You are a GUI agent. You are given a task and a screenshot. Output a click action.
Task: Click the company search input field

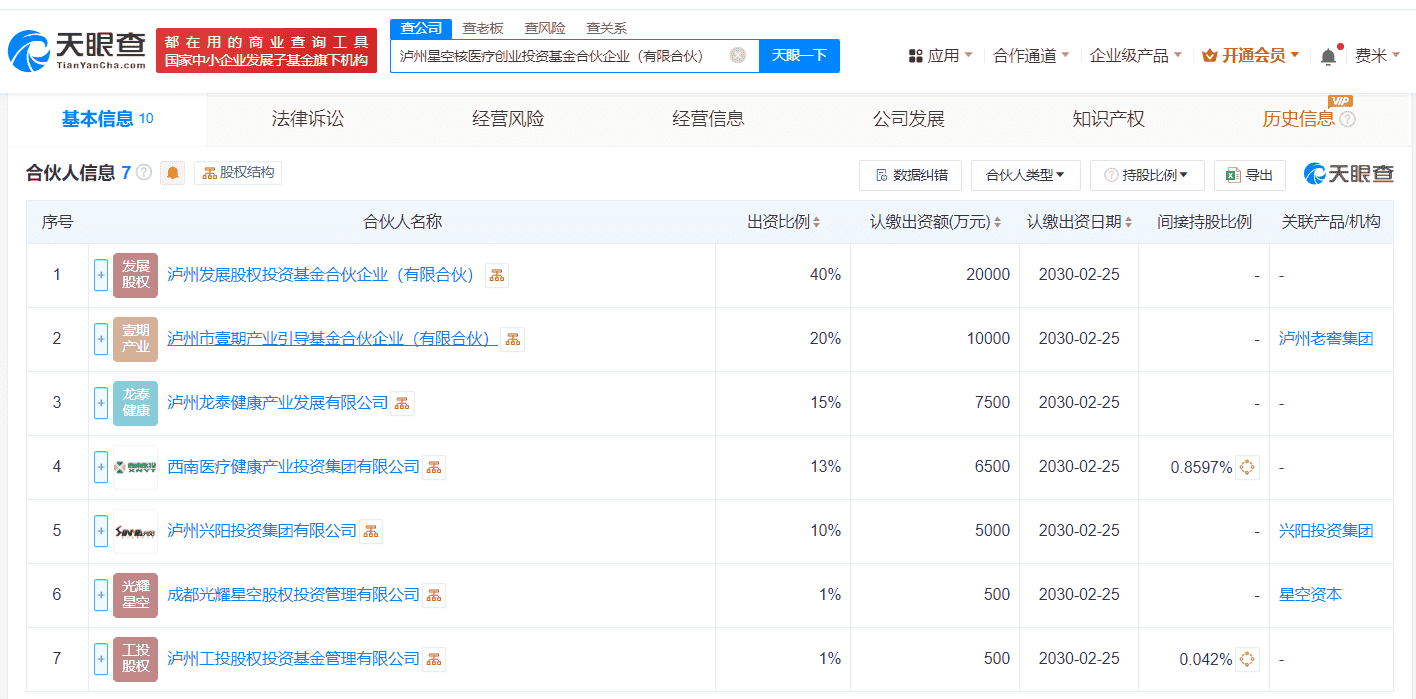560,56
